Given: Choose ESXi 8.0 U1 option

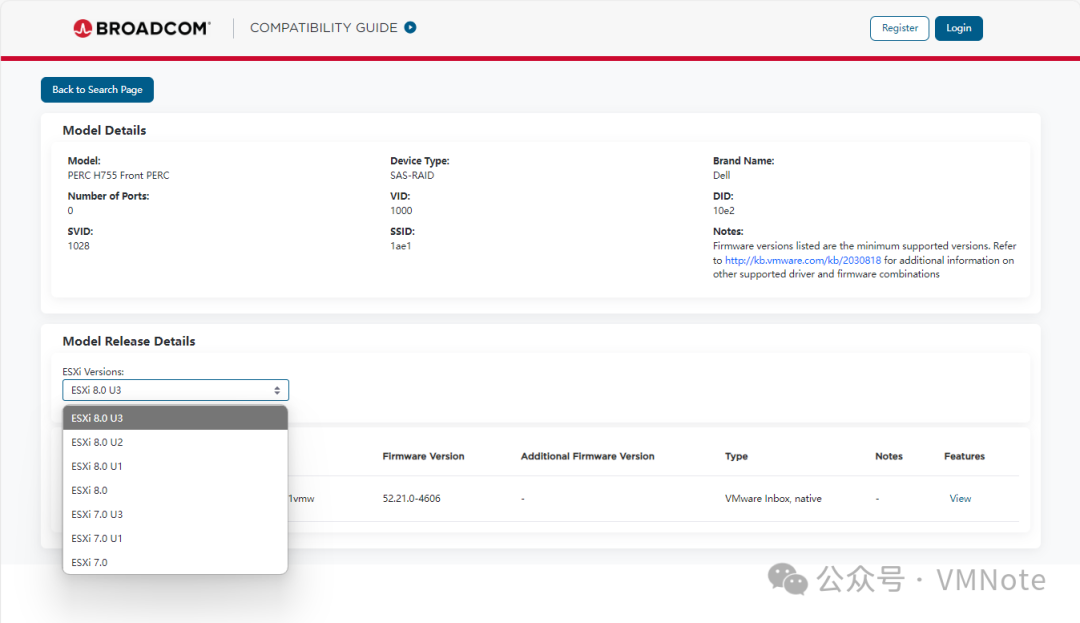Looking at the screenshot, I should tap(175, 466).
